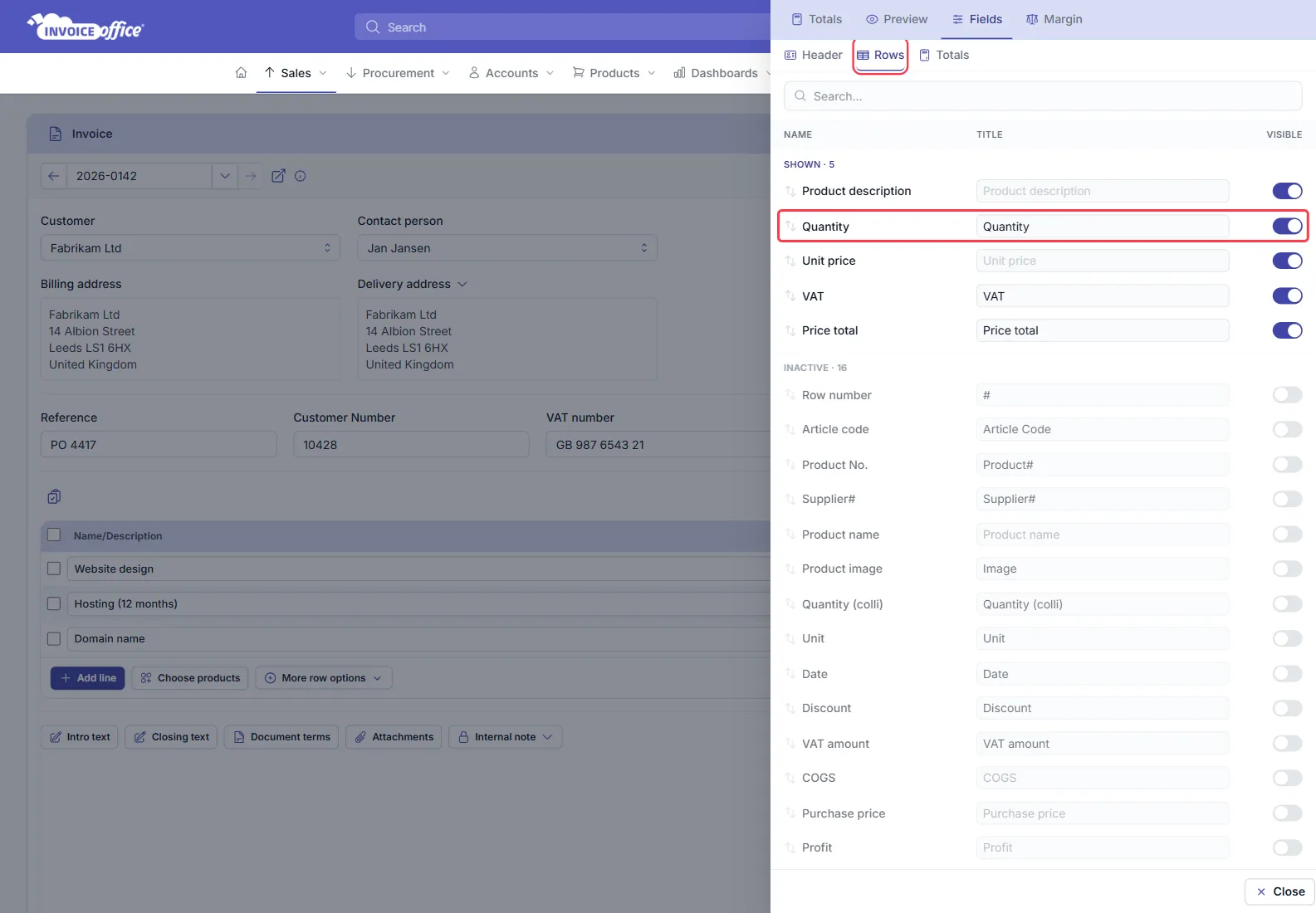1316x913 pixels.
Task: Open invoice in new window icon
Action: point(278,176)
